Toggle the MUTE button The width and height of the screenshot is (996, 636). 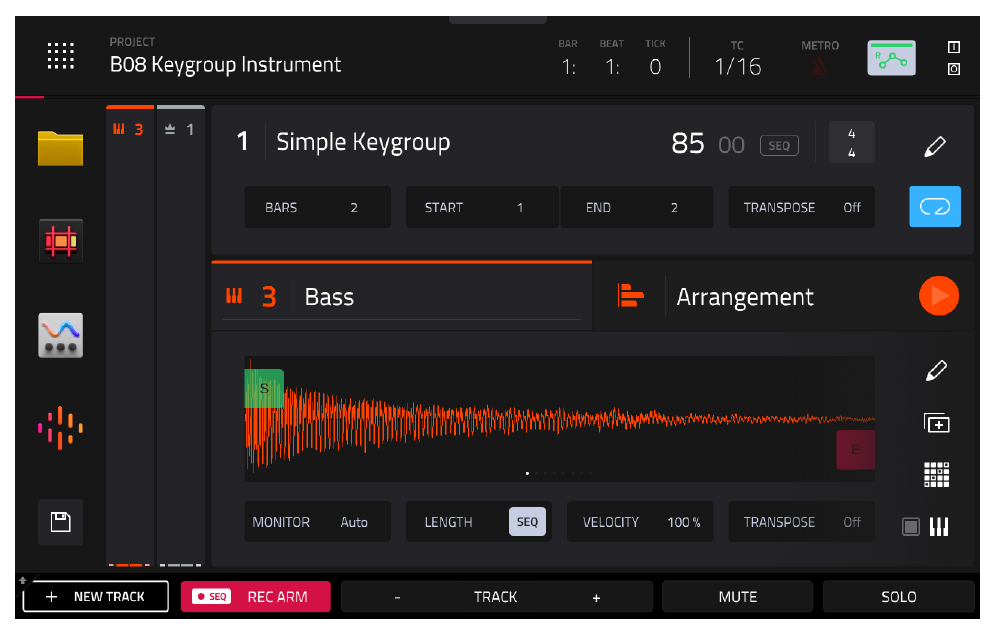click(737, 597)
